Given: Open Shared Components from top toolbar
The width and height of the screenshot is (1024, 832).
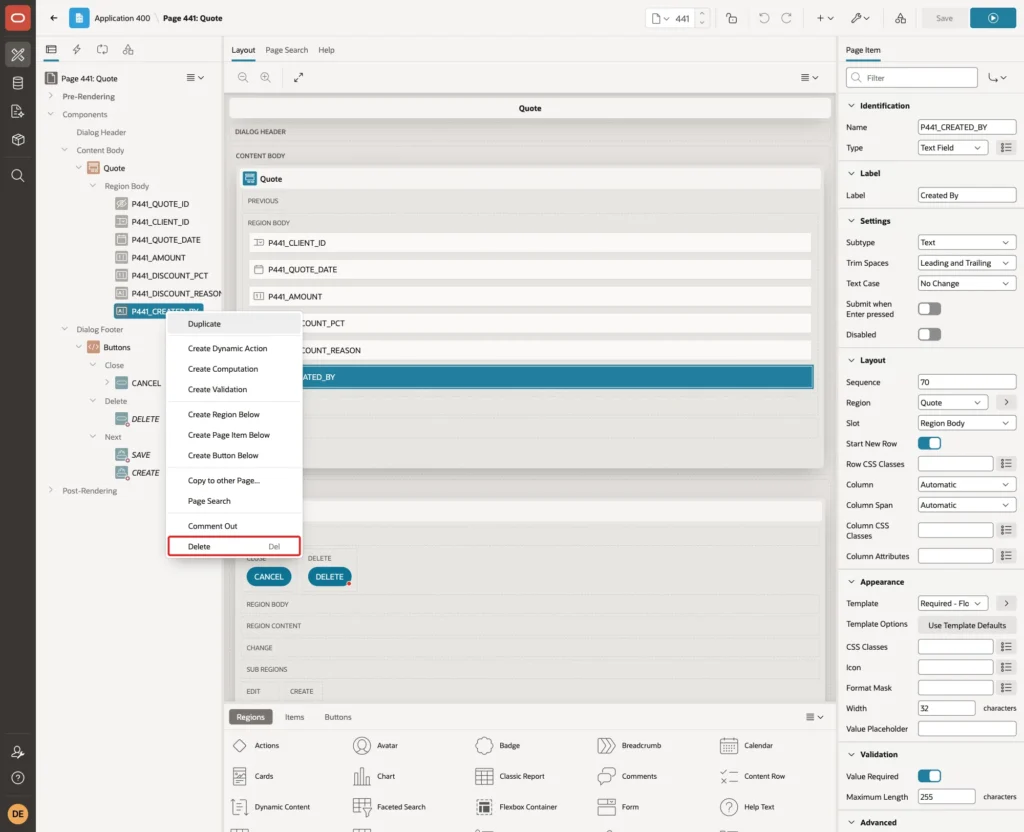Looking at the screenshot, I should [x=901, y=18].
